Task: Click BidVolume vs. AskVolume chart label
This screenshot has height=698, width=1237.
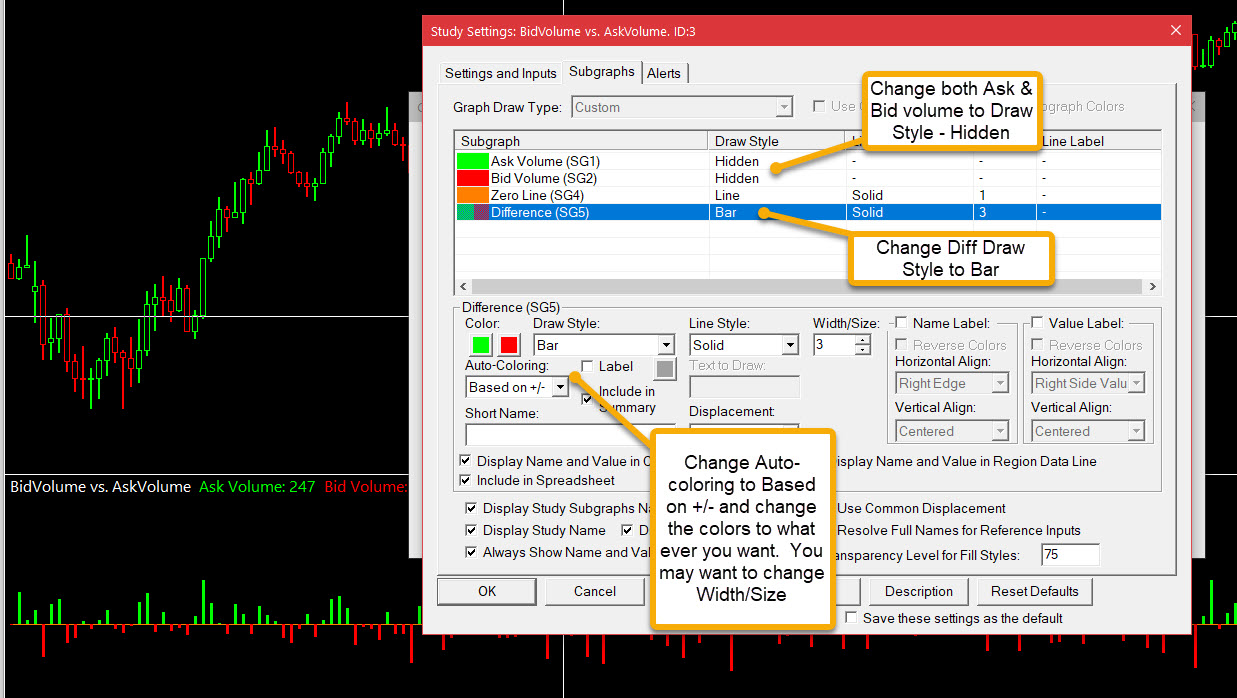Action: (100, 487)
